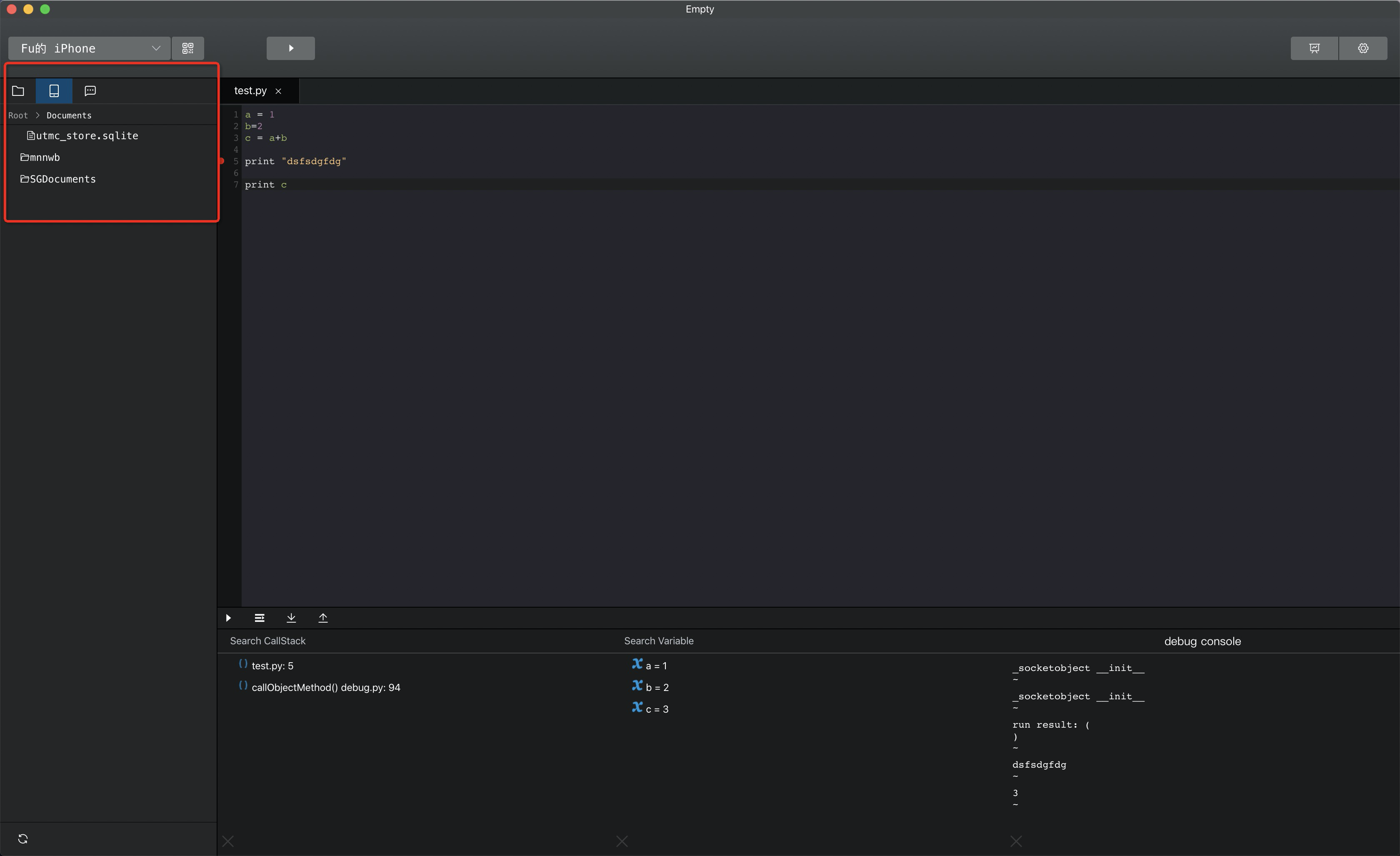
Task: Select variable b = 2
Action: point(650,687)
